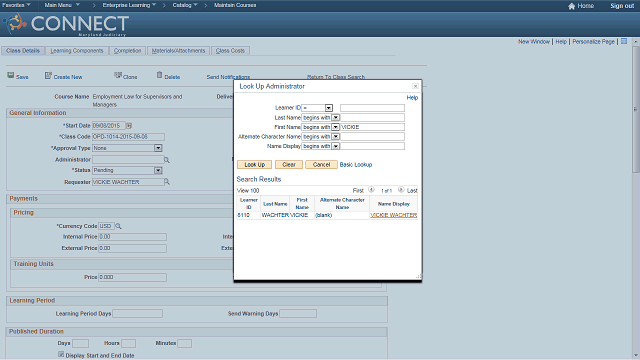Click the Look Up button

pyautogui.click(x=254, y=164)
